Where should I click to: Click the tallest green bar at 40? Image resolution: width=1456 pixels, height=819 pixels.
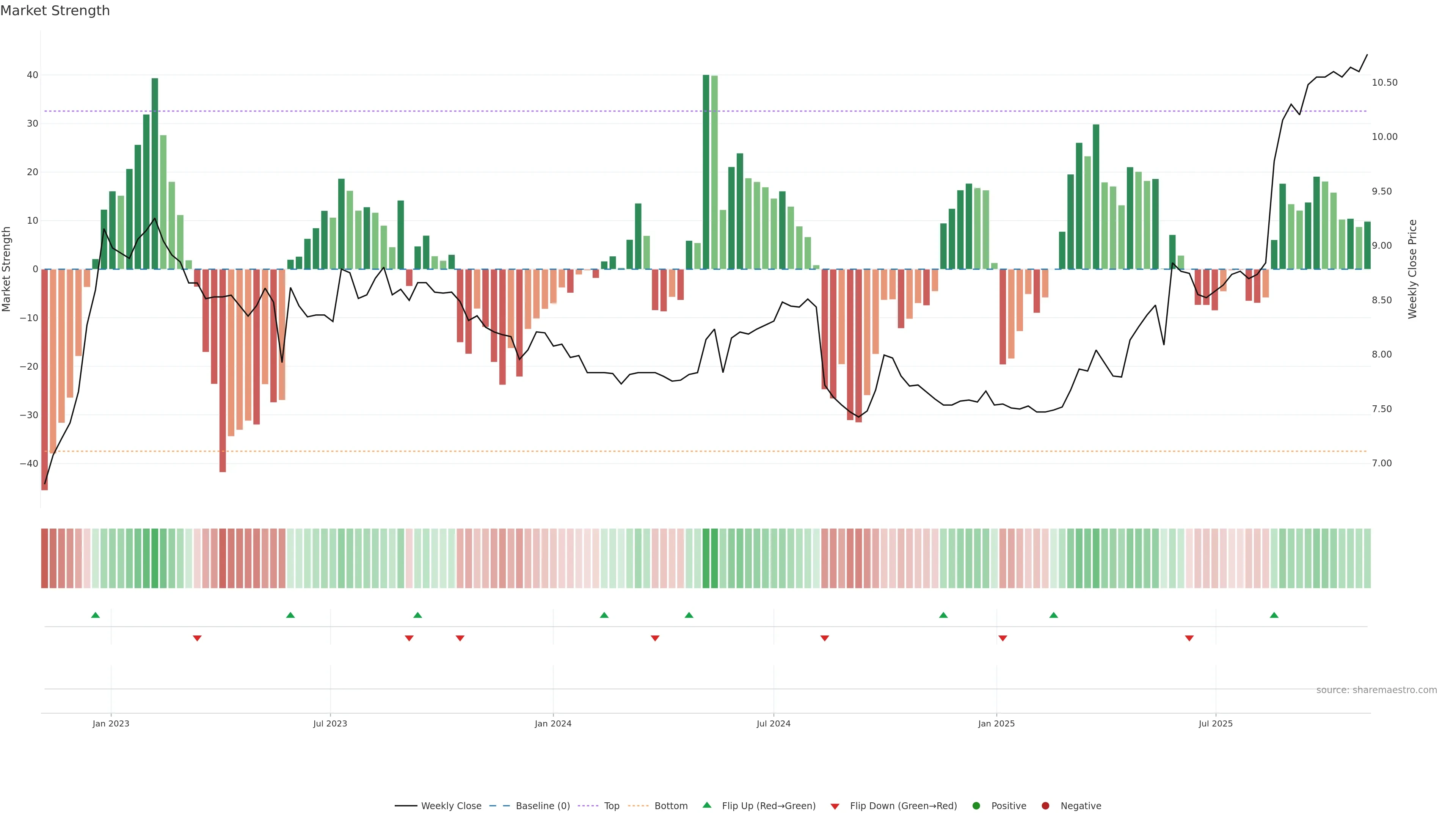coord(706,169)
